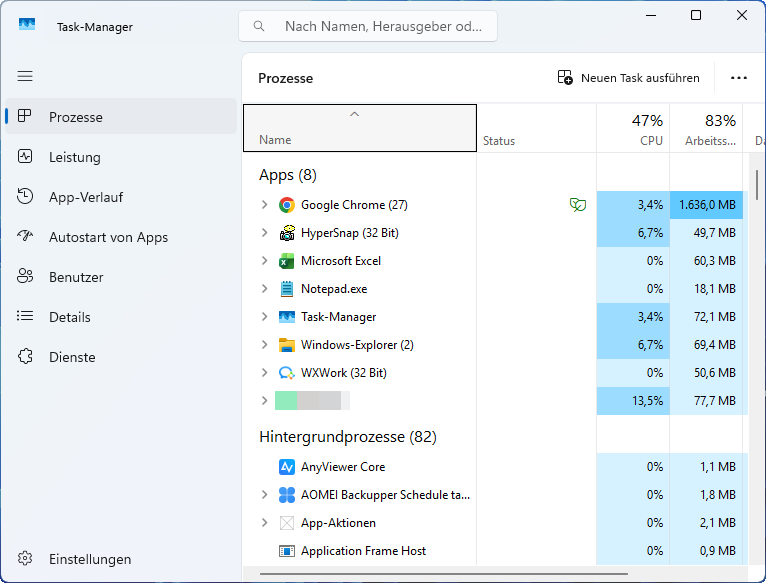Click the Notepad.exe icon
Image resolution: width=766 pixels, height=583 pixels.
tap(287, 289)
